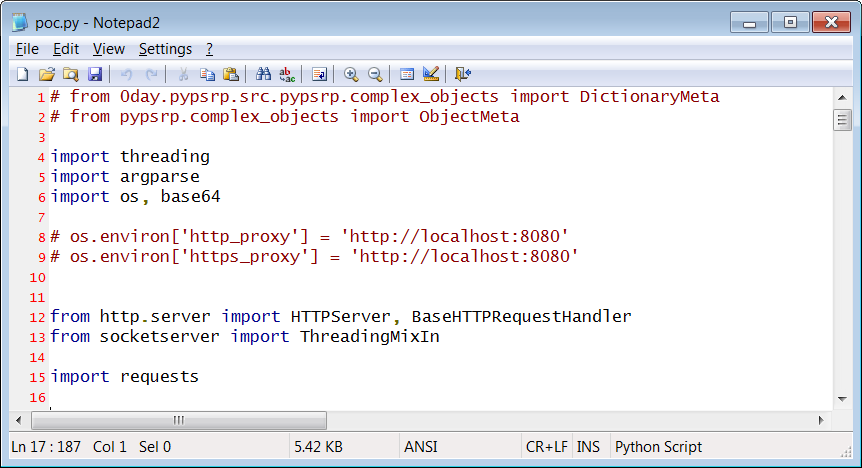Image resolution: width=862 pixels, height=468 pixels.
Task: Click the Copy icon in the toolbar
Action: (x=207, y=74)
